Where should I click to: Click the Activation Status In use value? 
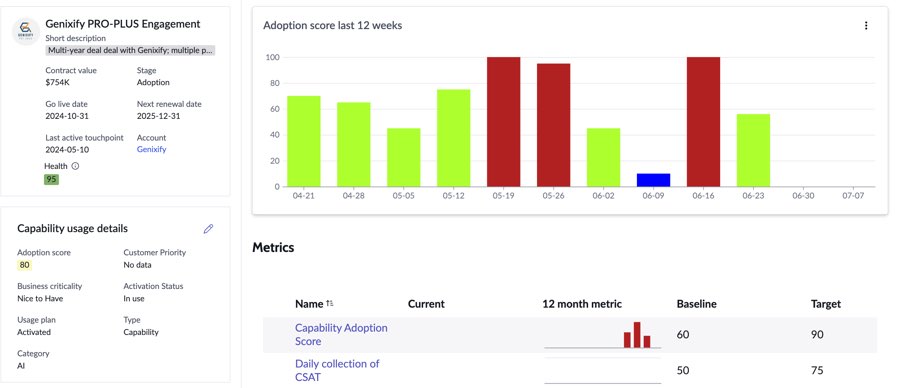click(134, 298)
